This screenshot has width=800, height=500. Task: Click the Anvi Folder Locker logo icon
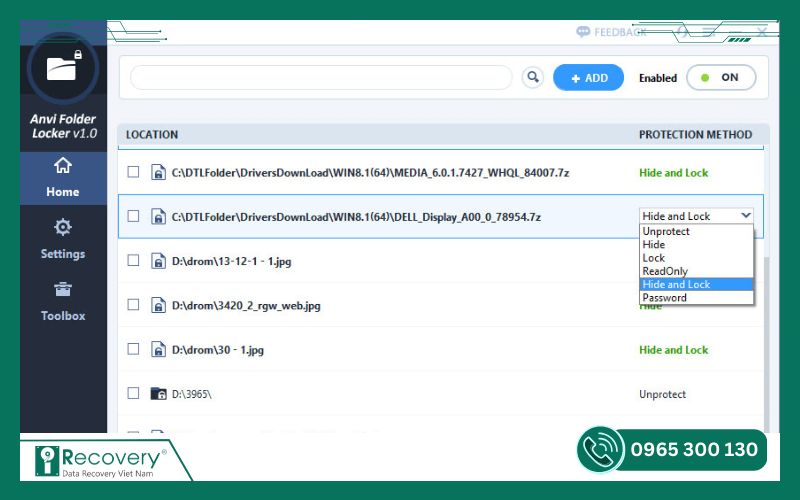click(x=63, y=67)
